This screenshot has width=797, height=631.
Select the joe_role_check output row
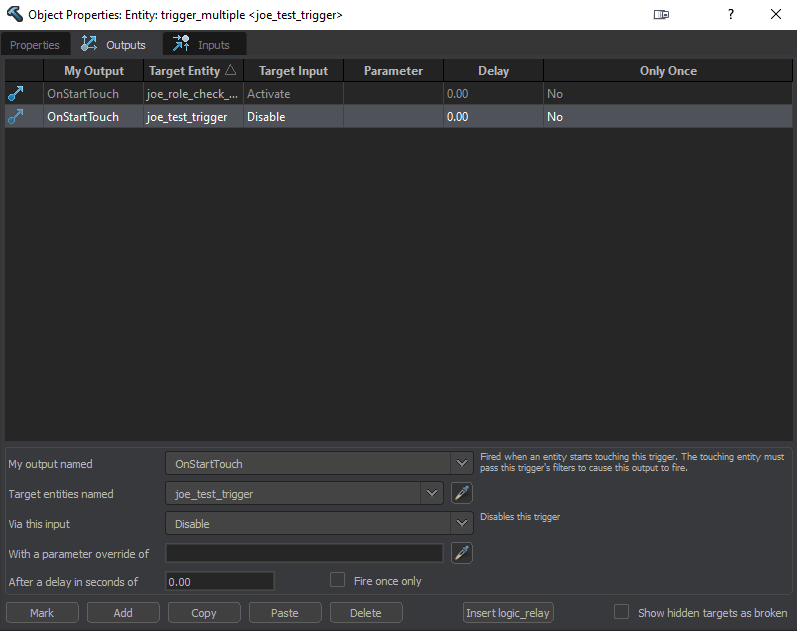[x=193, y=94]
